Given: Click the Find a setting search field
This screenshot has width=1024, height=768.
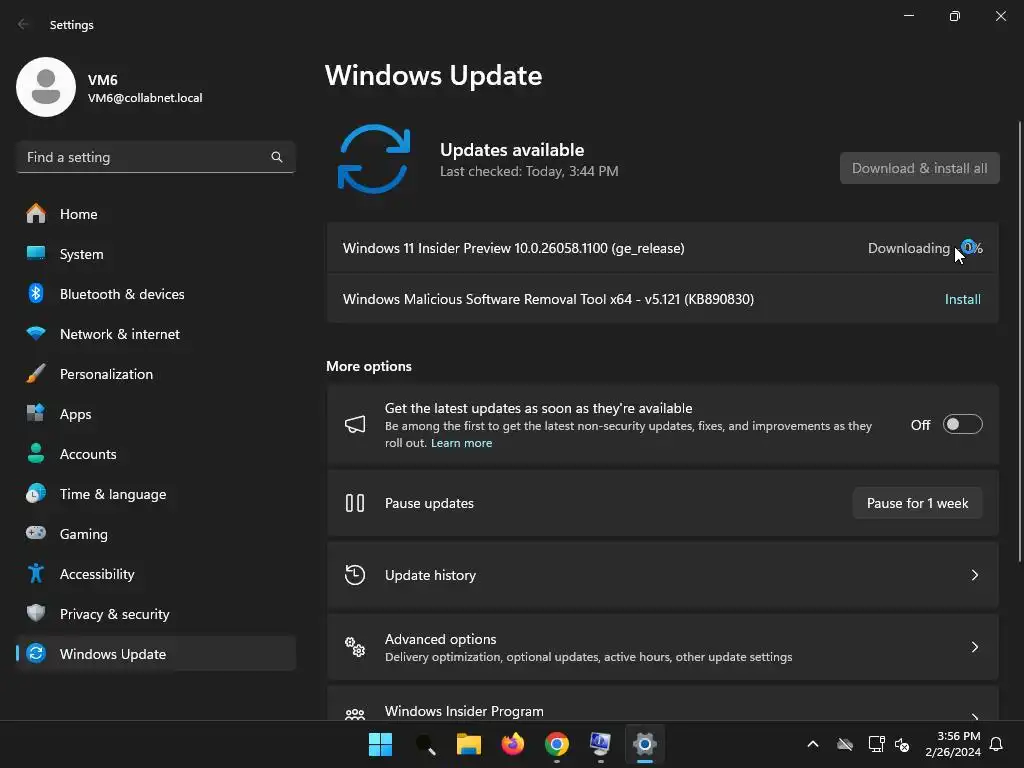Looking at the screenshot, I should 155,157.
